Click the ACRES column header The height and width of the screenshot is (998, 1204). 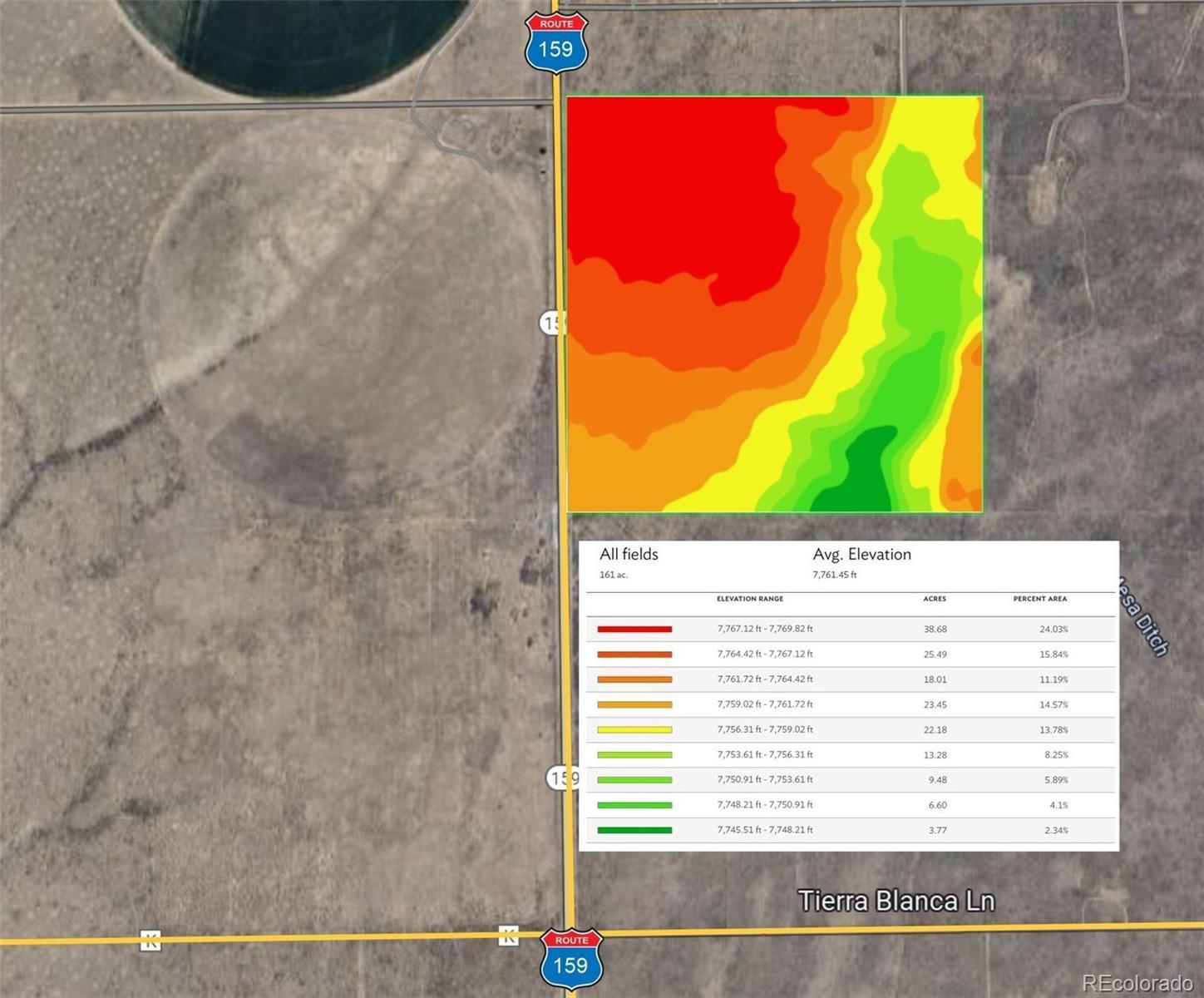pyautogui.click(x=934, y=599)
